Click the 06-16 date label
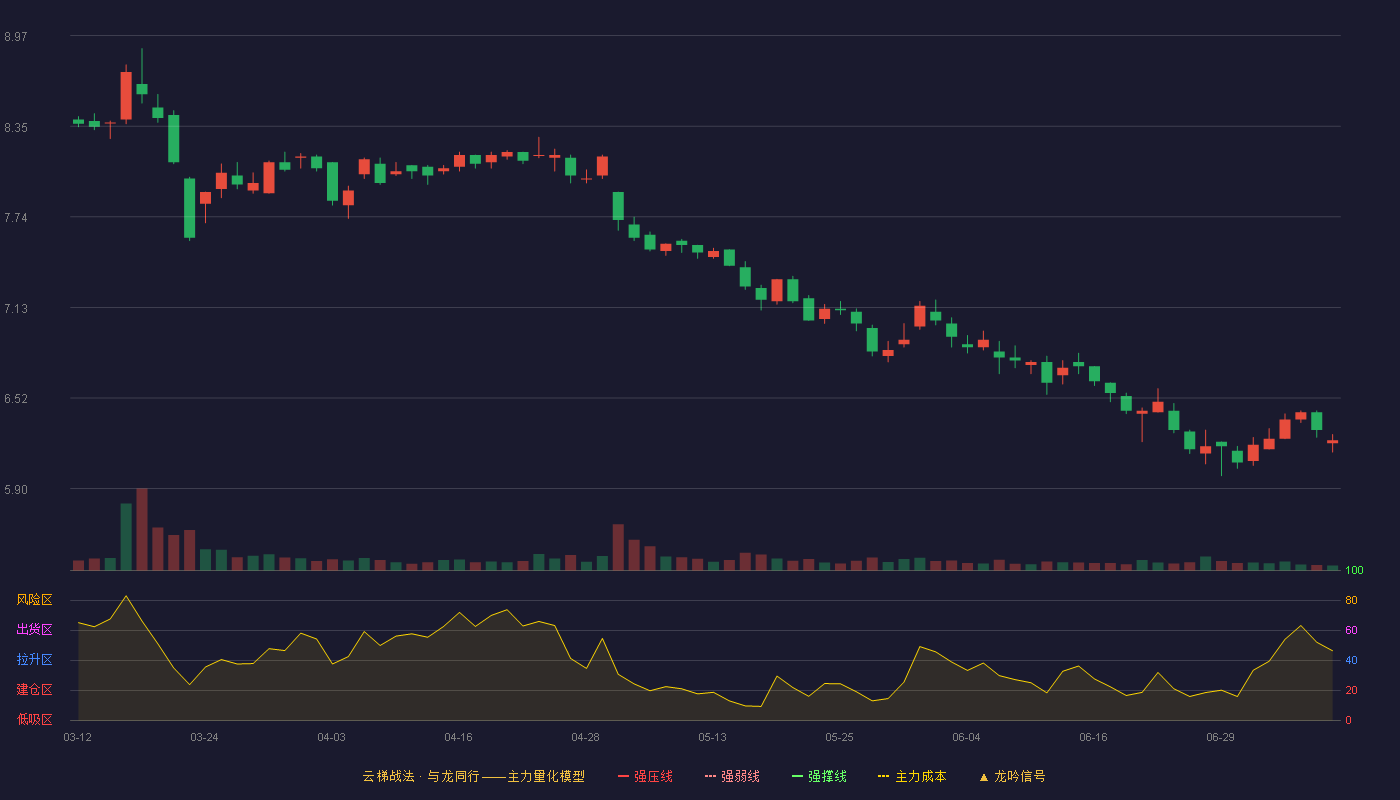 point(1094,737)
